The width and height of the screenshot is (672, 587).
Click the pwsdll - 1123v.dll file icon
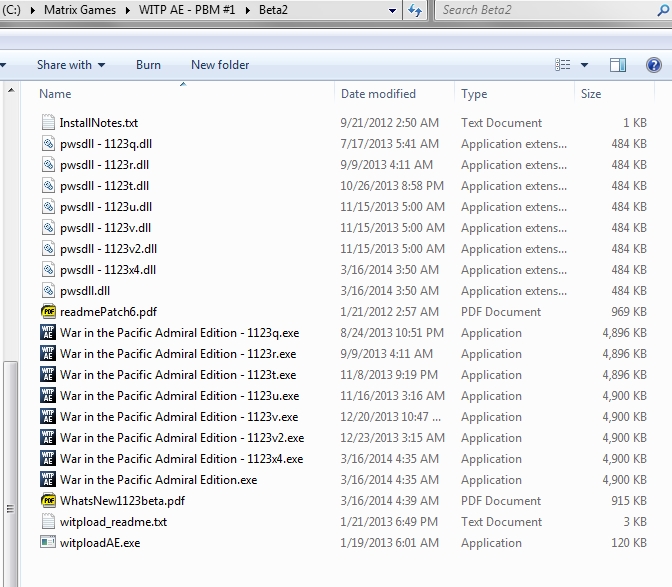pyautogui.click(x=48, y=228)
